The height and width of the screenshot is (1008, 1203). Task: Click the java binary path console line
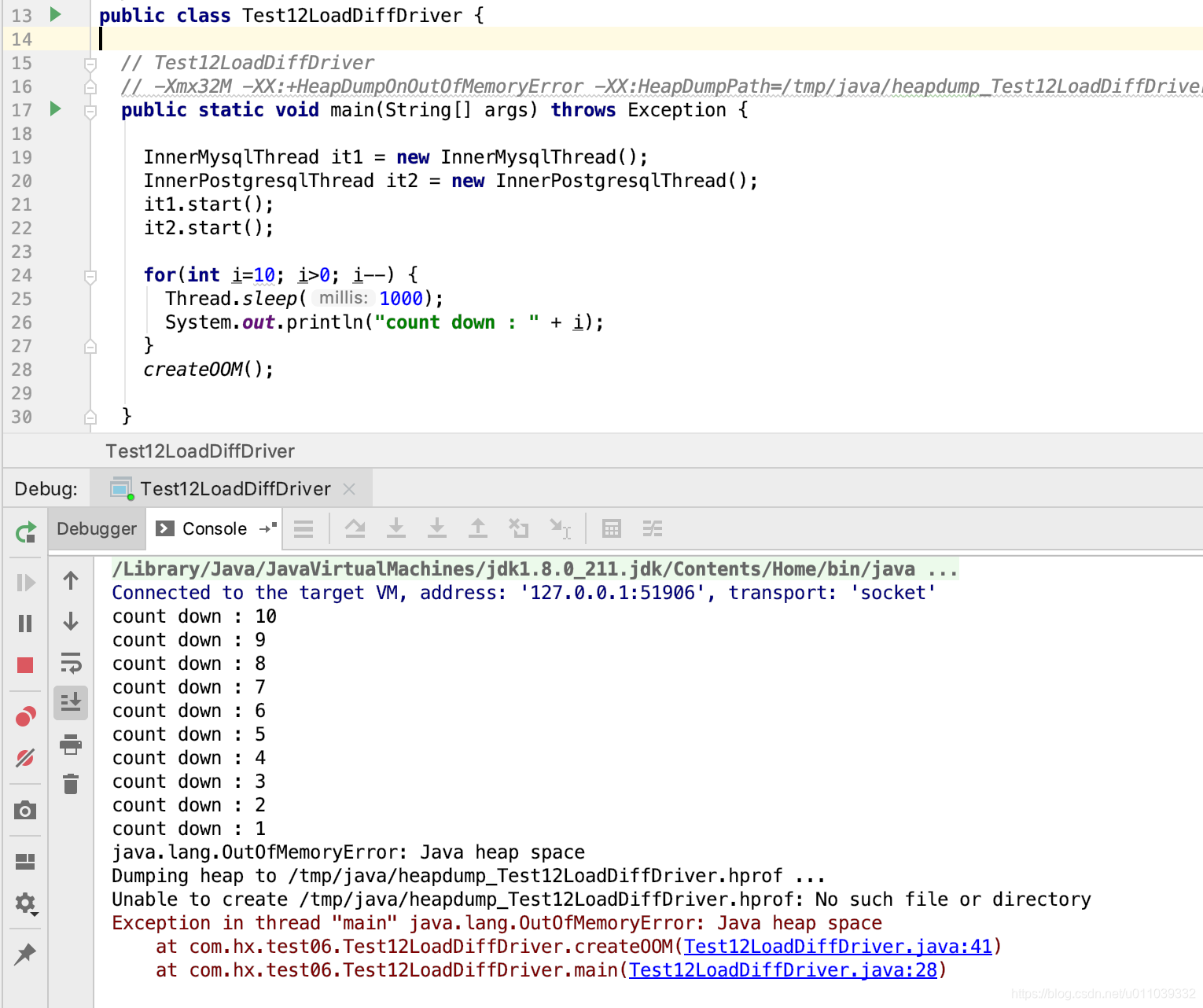tap(535, 569)
